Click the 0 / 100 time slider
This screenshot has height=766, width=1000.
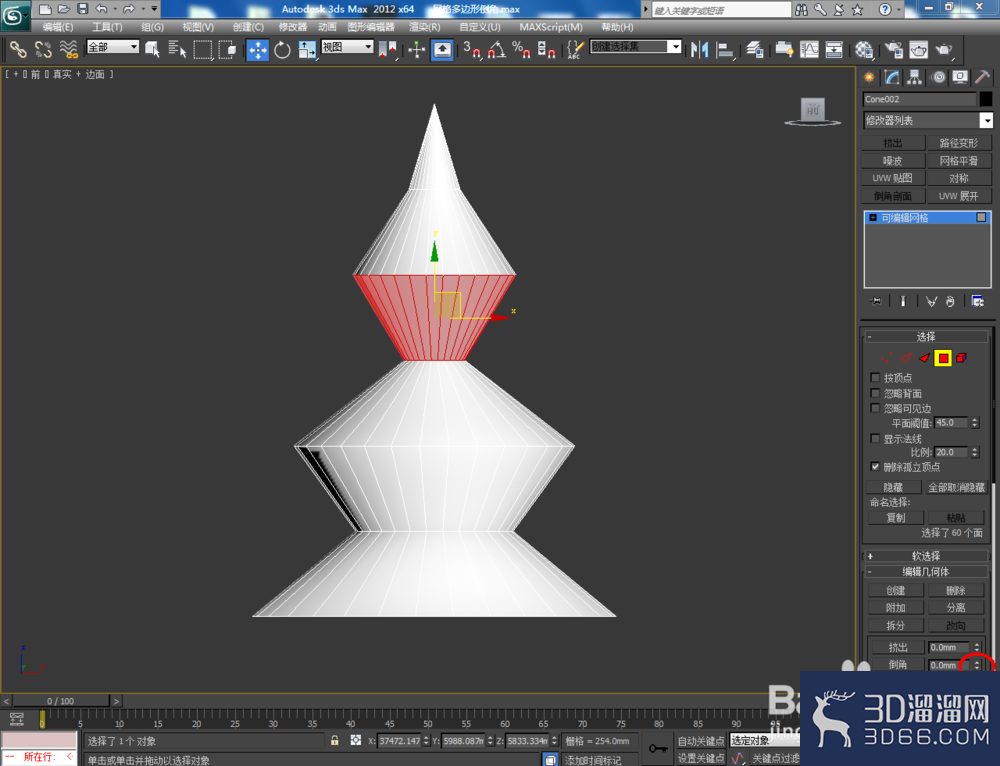61,701
